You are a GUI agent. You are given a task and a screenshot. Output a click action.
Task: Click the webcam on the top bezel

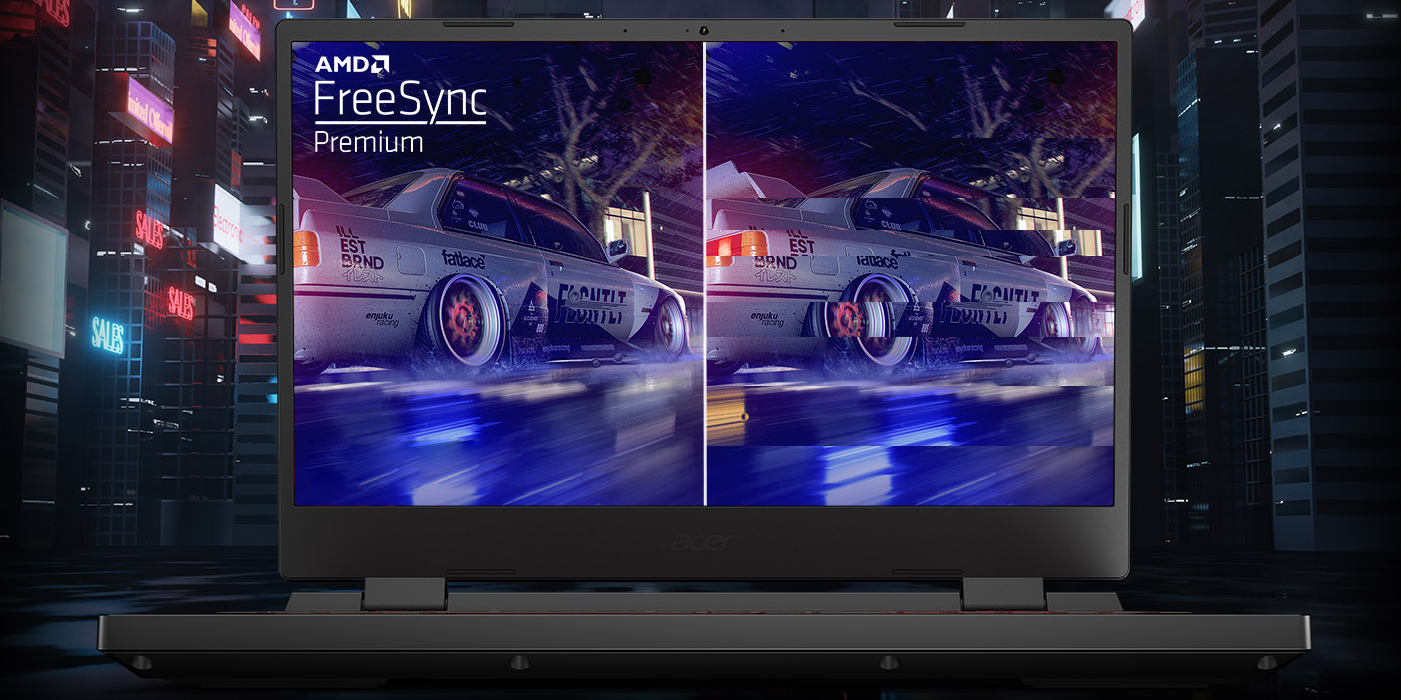point(704,30)
